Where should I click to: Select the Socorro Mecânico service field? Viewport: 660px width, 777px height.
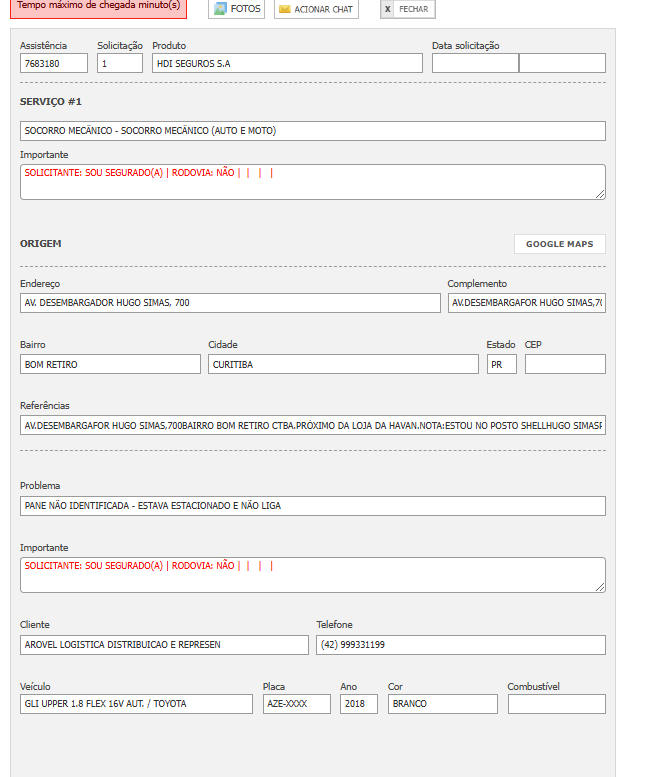[312, 131]
